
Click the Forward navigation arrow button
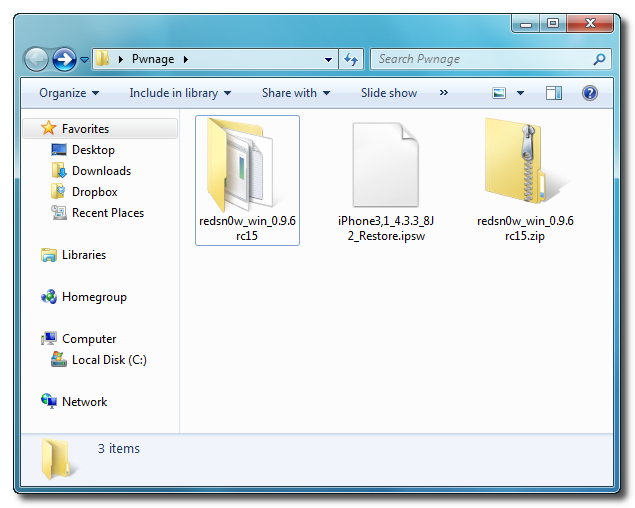(x=64, y=59)
